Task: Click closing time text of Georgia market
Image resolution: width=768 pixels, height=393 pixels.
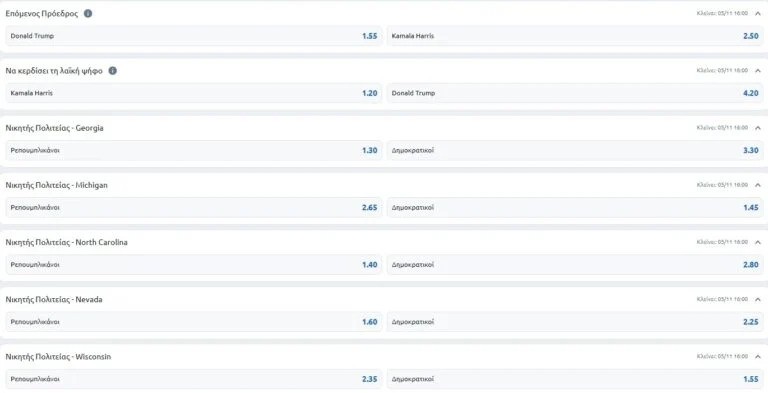Action: pyautogui.click(x=722, y=128)
